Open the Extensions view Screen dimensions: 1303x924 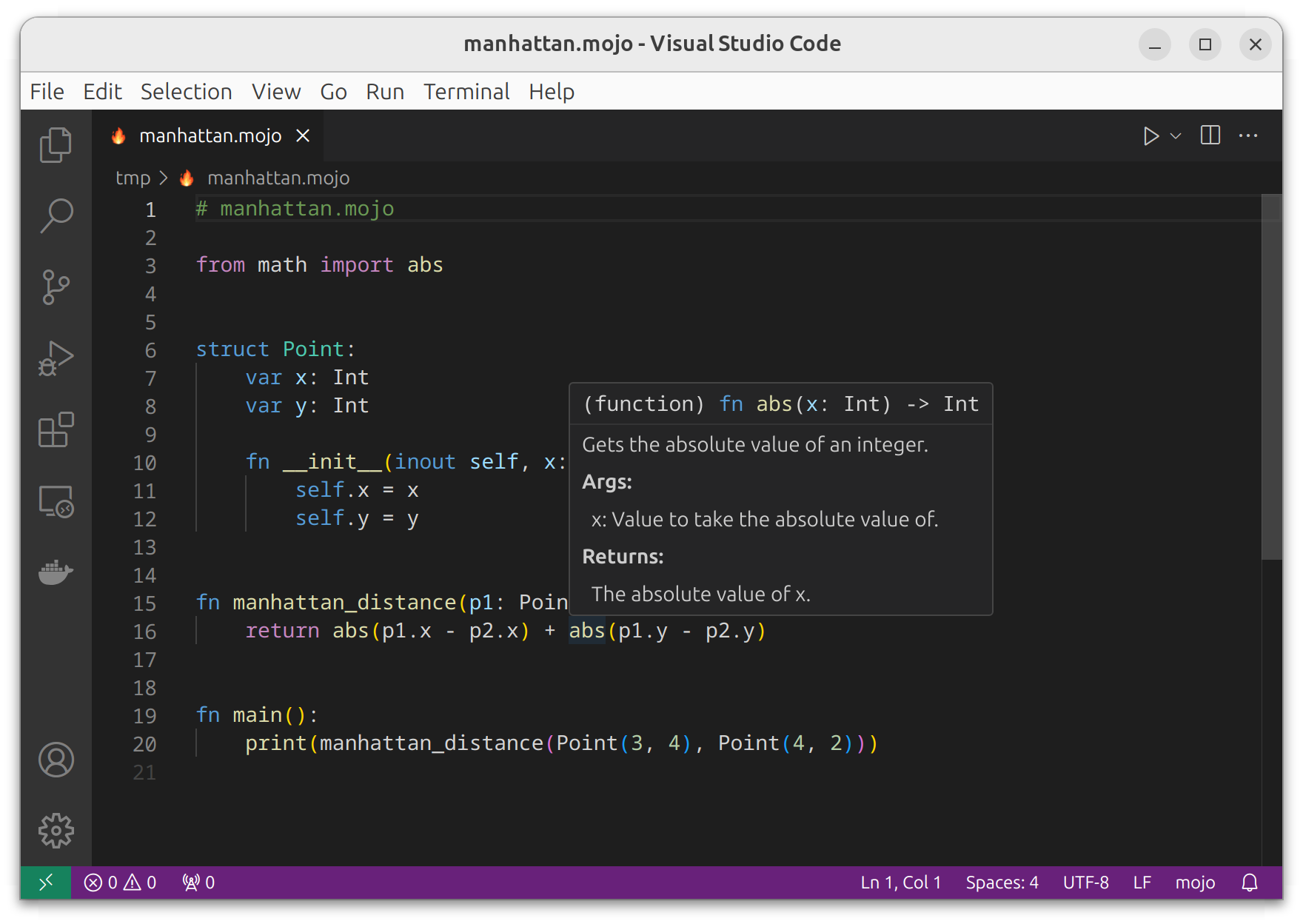(x=56, y=430)
